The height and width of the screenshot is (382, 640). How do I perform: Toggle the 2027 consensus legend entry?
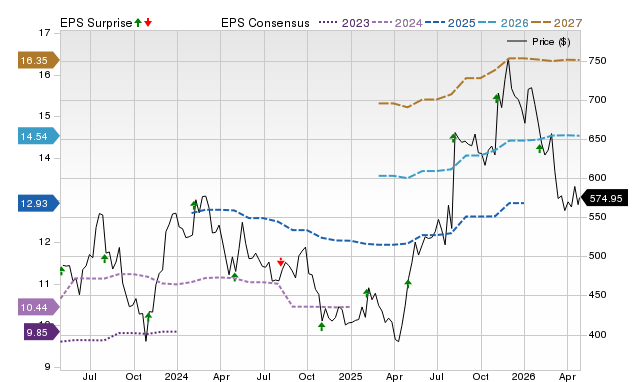coord(556,23)
